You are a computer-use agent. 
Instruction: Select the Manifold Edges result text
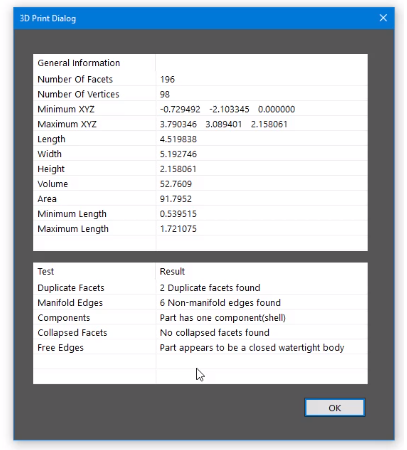point(220,303)
